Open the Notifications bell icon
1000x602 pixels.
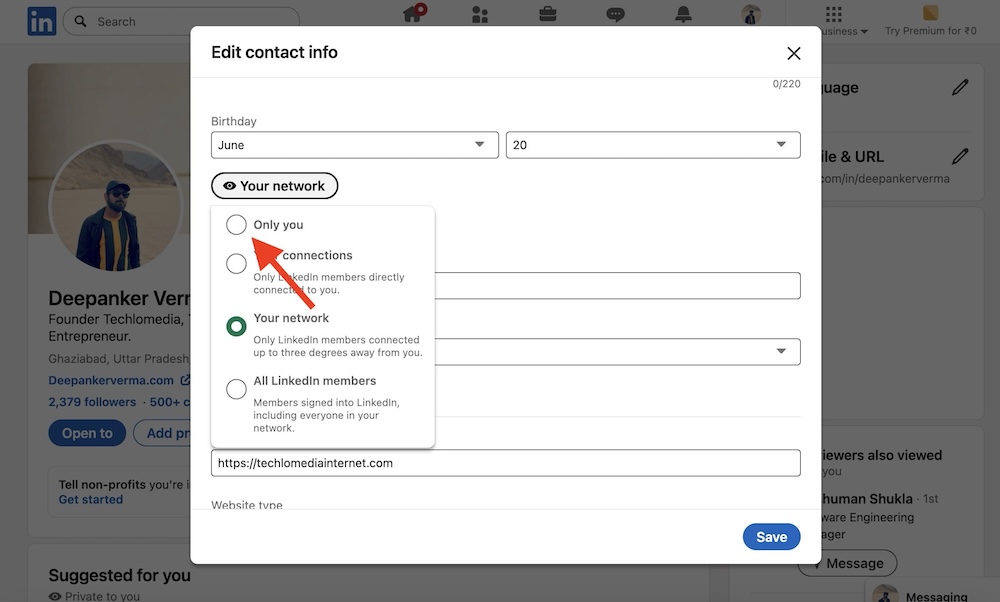coord(683,14)
